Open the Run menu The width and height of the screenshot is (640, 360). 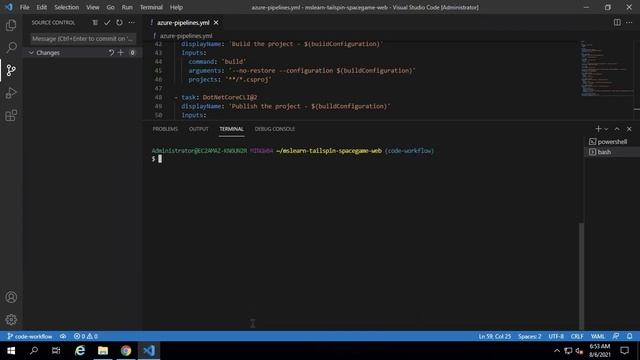(127, 7)
